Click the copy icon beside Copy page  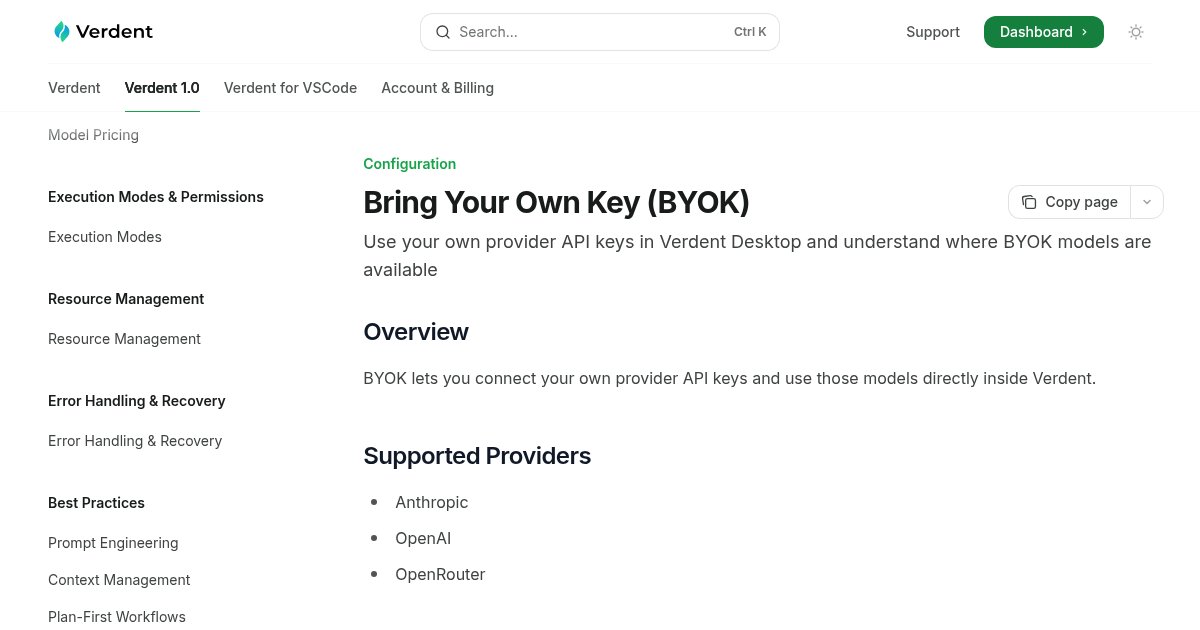point(1029,202)
